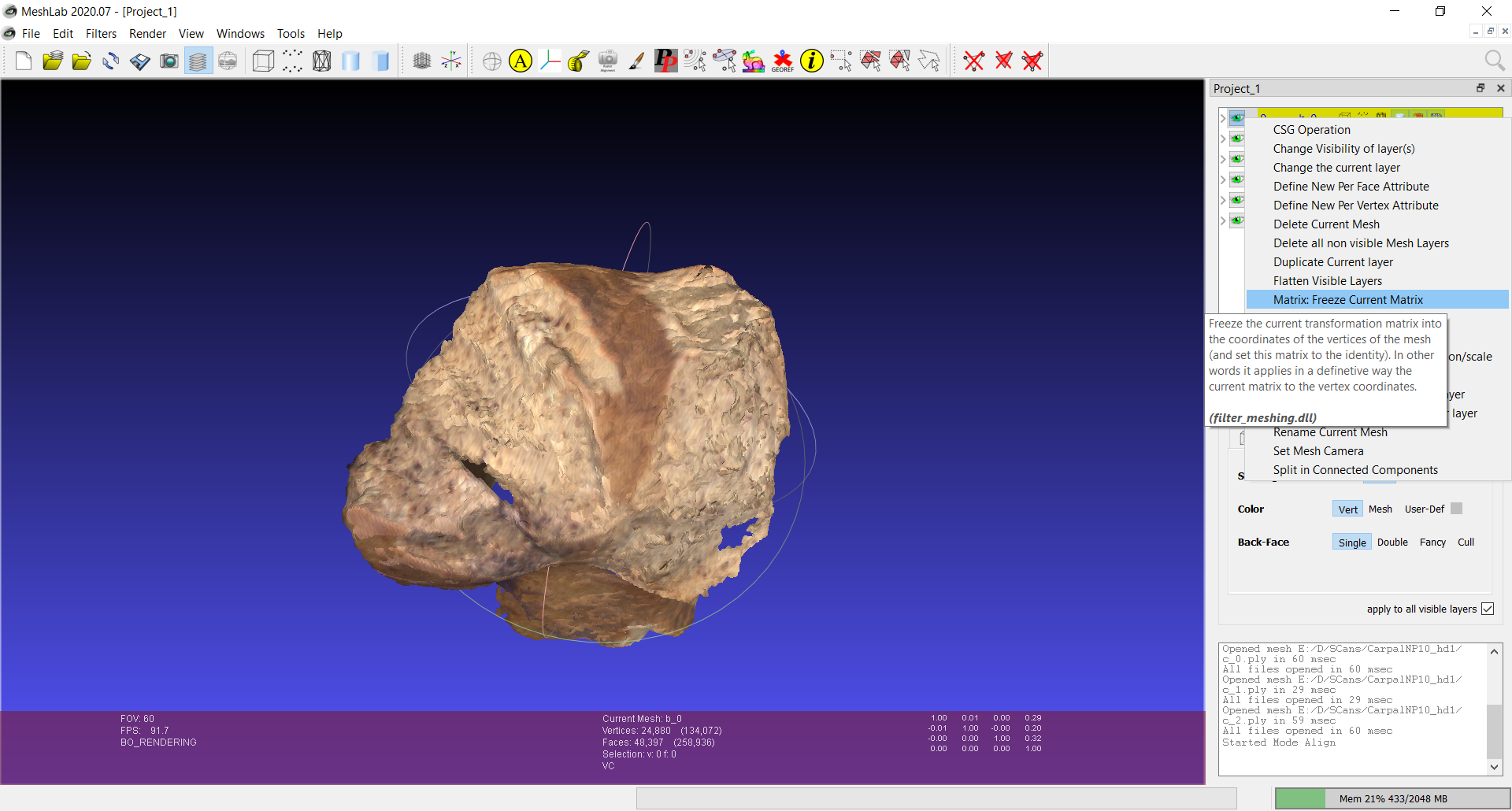The width and height of the screenshot is (1512, 811).
Task: Expand the second layer's tree arrow
Action: click(x=1223, y=139)
